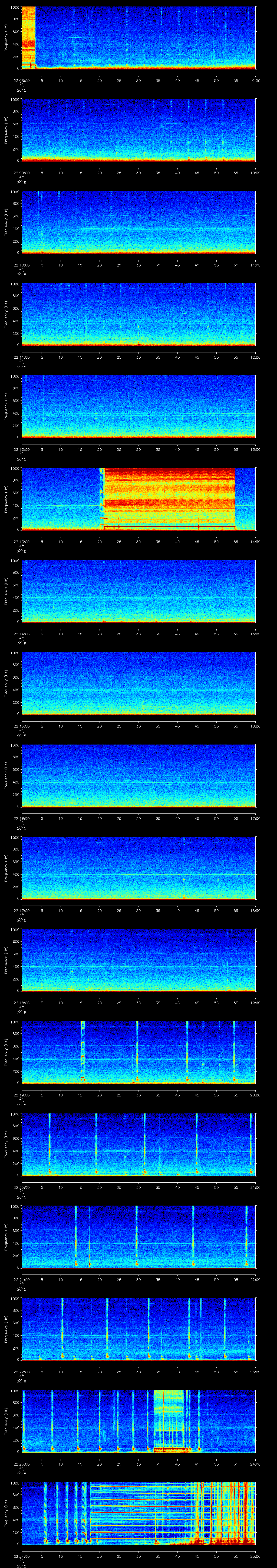Screen dimensions: 277x1568
Task: Select the spectrogram for minute 22:09 to 22:10
Action: 138,130
